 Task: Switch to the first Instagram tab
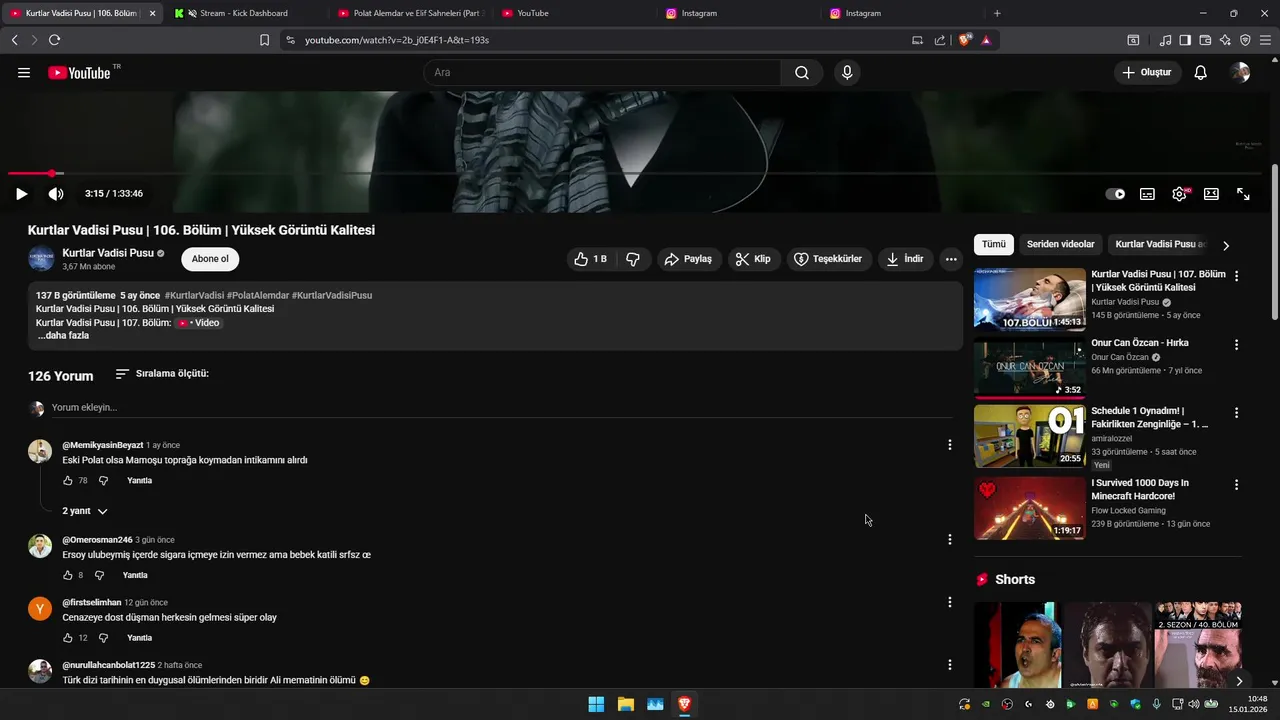click(x=736, y=13)
